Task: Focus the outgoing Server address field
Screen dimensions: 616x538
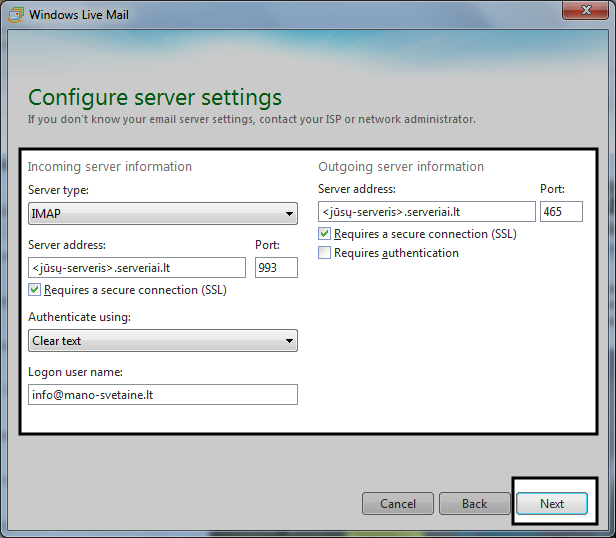Action: click(x=427, y=211)
